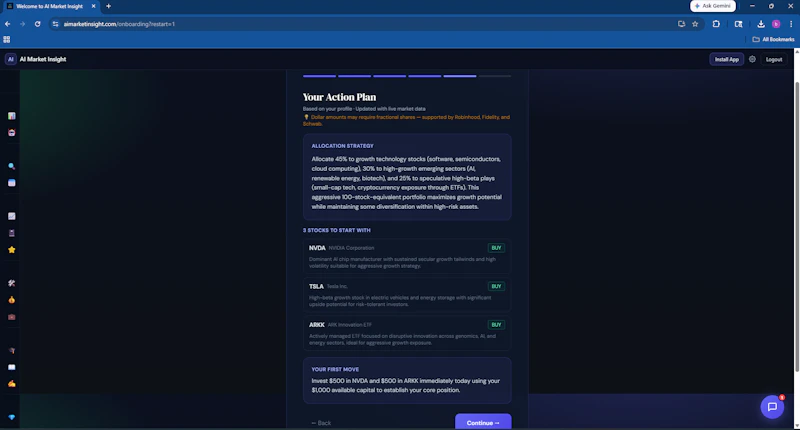This screenshot has height=430, width=800.
Task: Open the browser downloads icon
Action: (x=761, y=24)
